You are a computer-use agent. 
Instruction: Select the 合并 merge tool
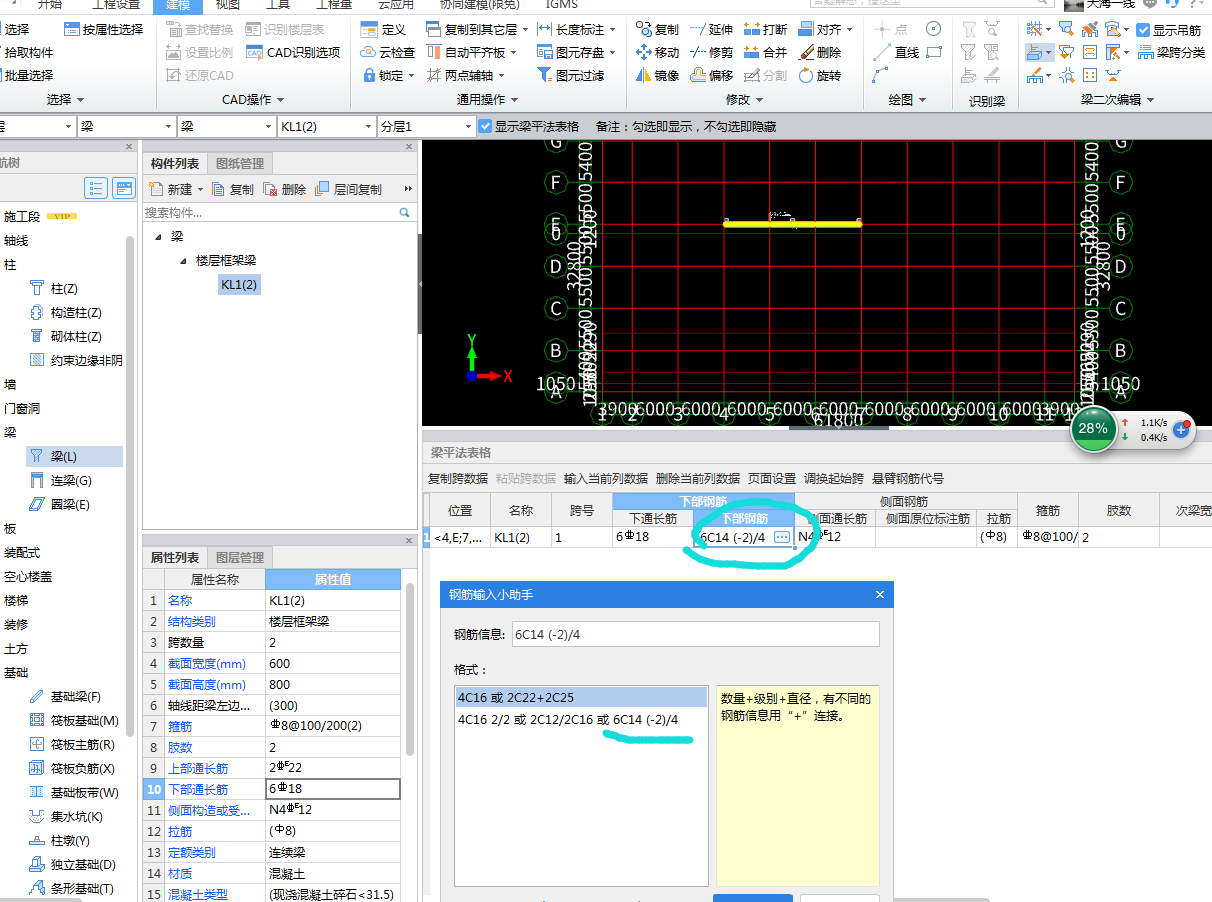point(765,52)
